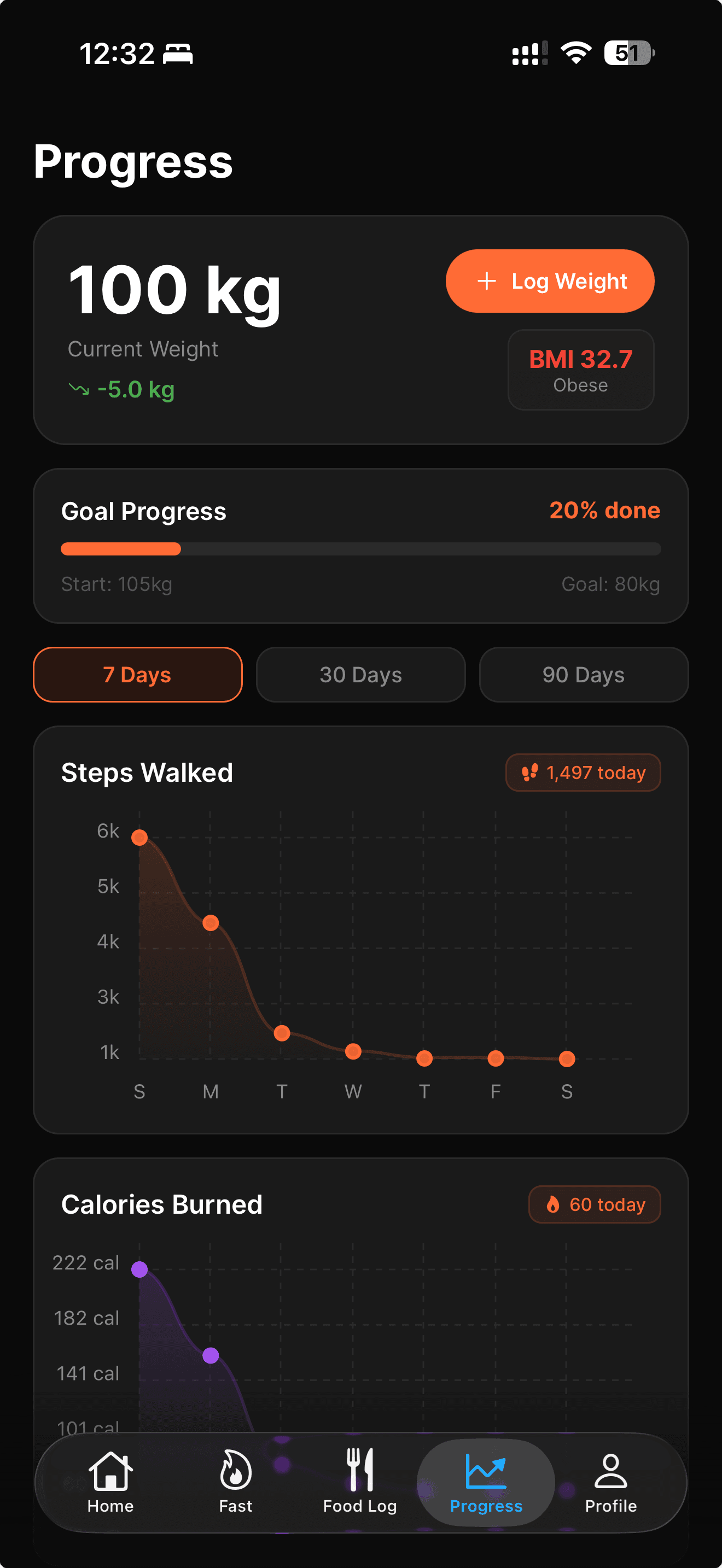Tap the Goal Progress bar

pyautogui.click(x=360, y=549)
